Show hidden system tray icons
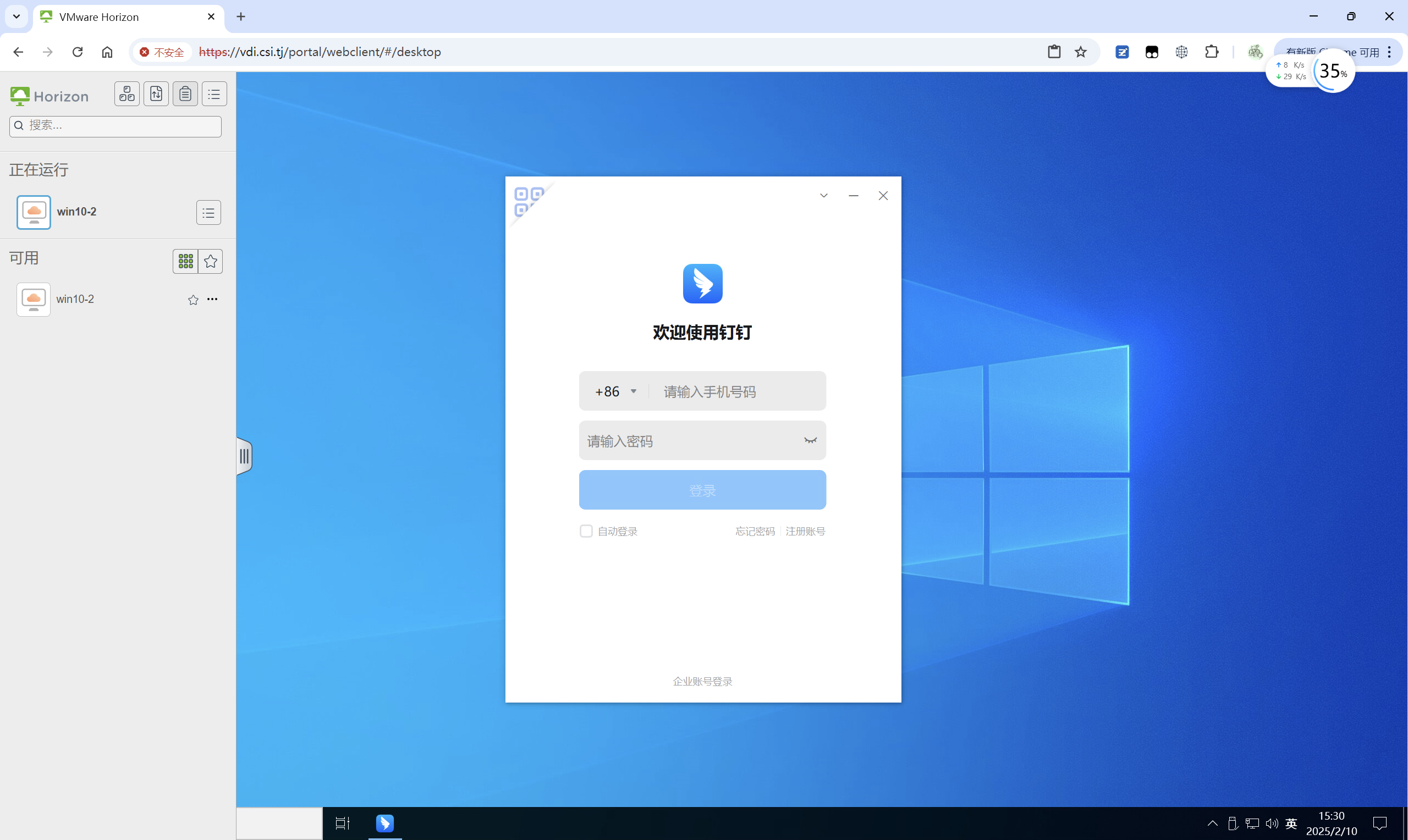The image size is (1408, 840). (x=1212, y=823)
